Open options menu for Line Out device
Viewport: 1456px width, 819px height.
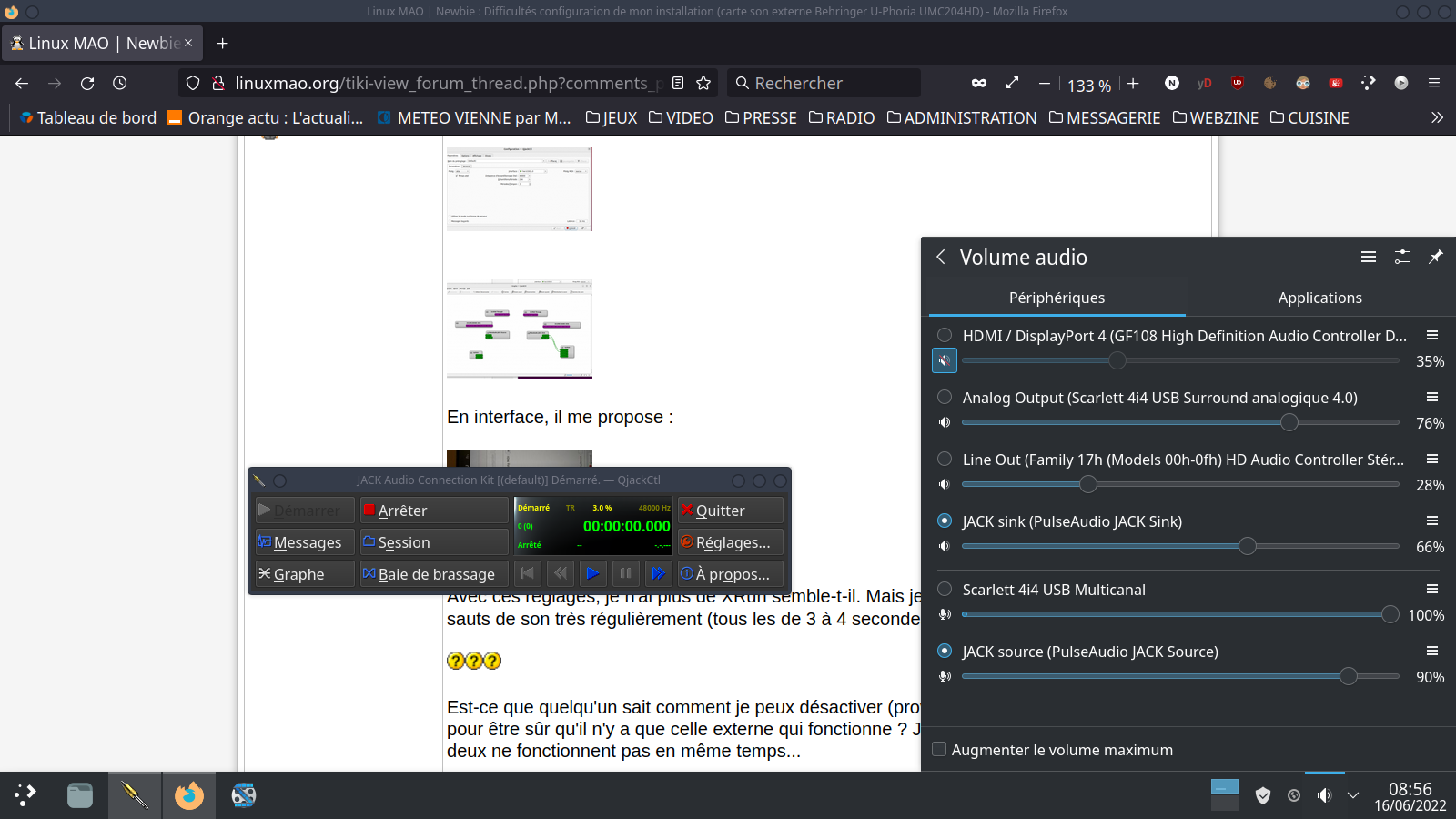1432,459
